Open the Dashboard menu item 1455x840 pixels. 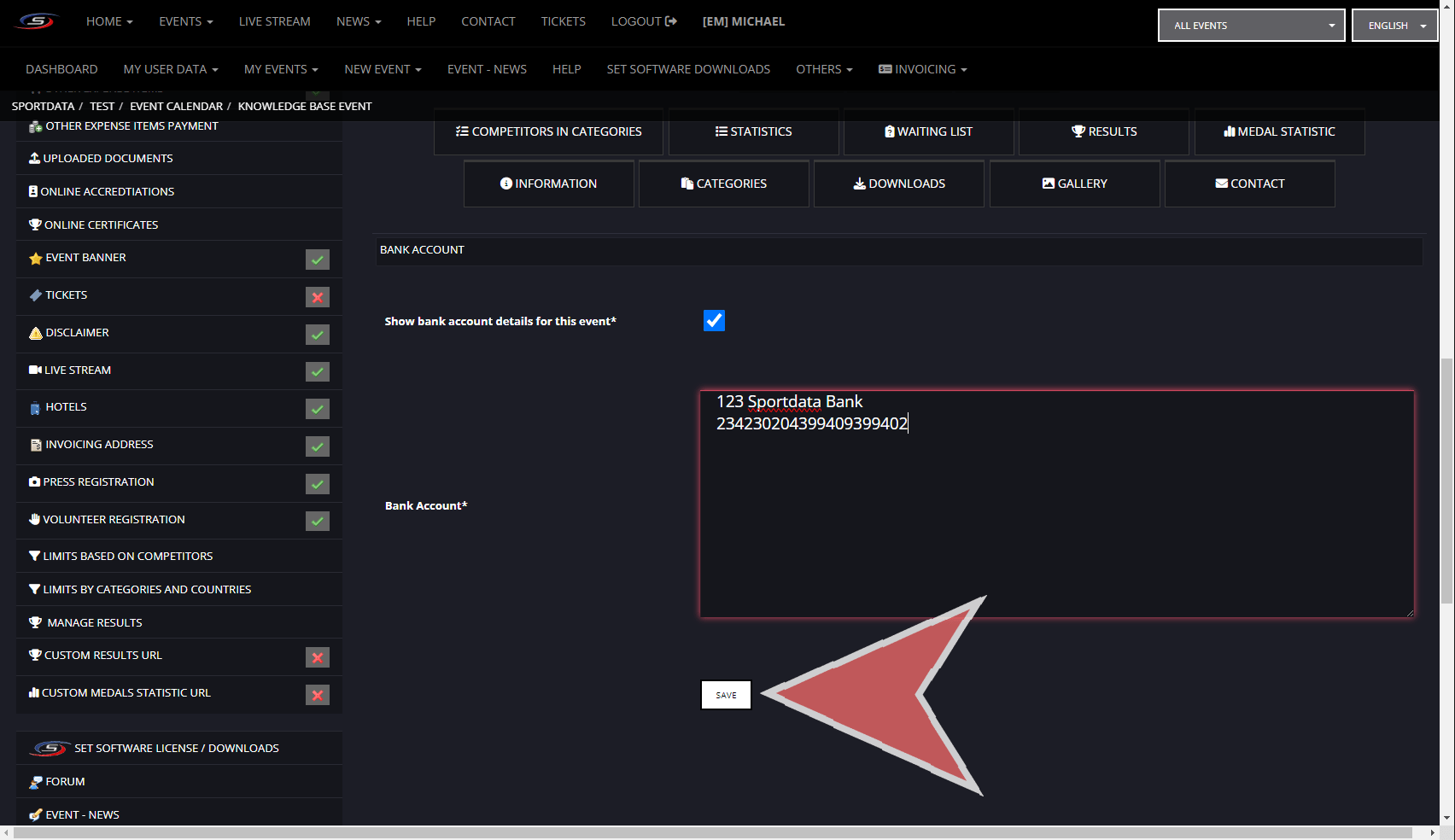[61, 69]
